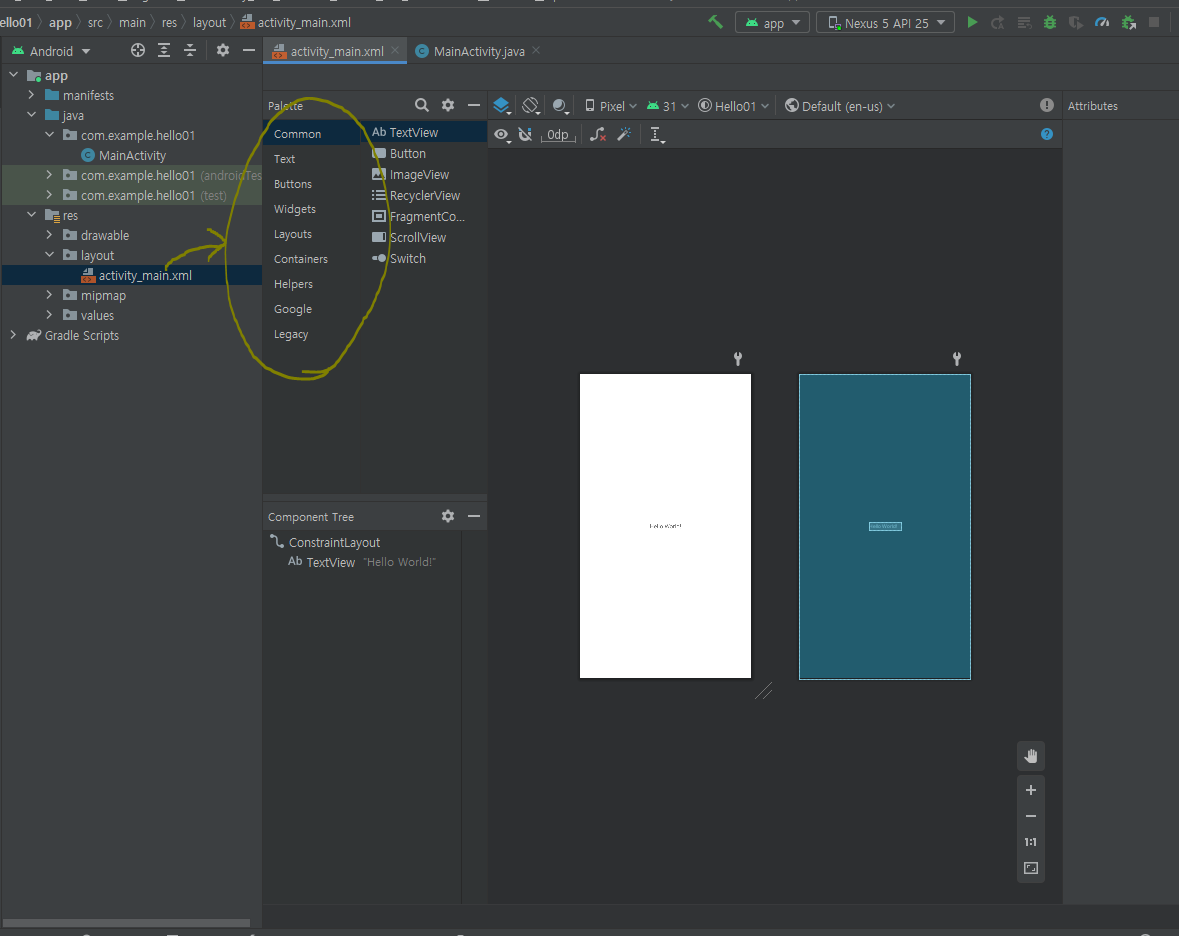This screenshot has width=1179, height=936.
Task: Collapse all nodes in project panel
Action: [x=190, y=50]
